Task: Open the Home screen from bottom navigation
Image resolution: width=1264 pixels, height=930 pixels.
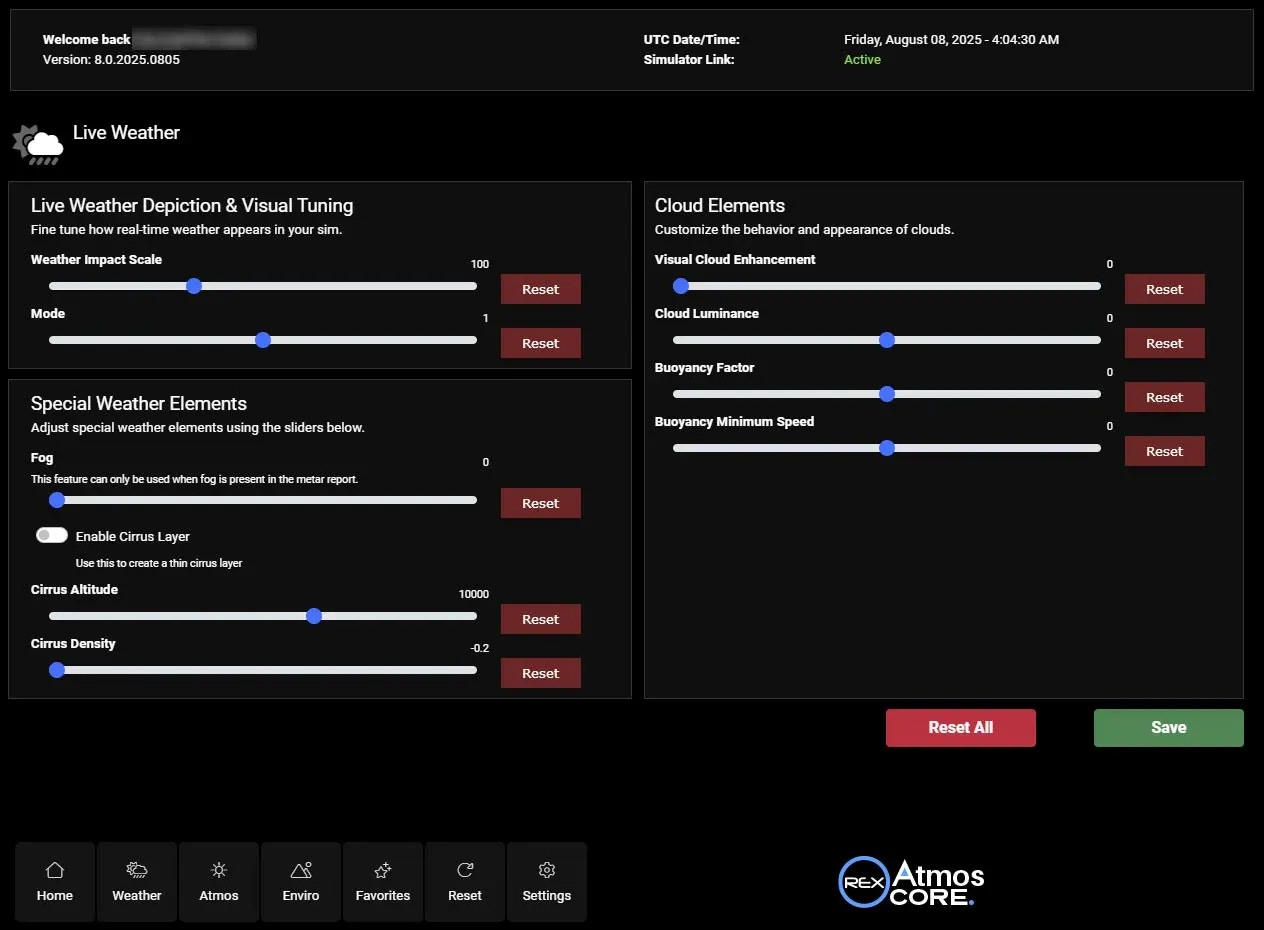Action: coord(54,881)
